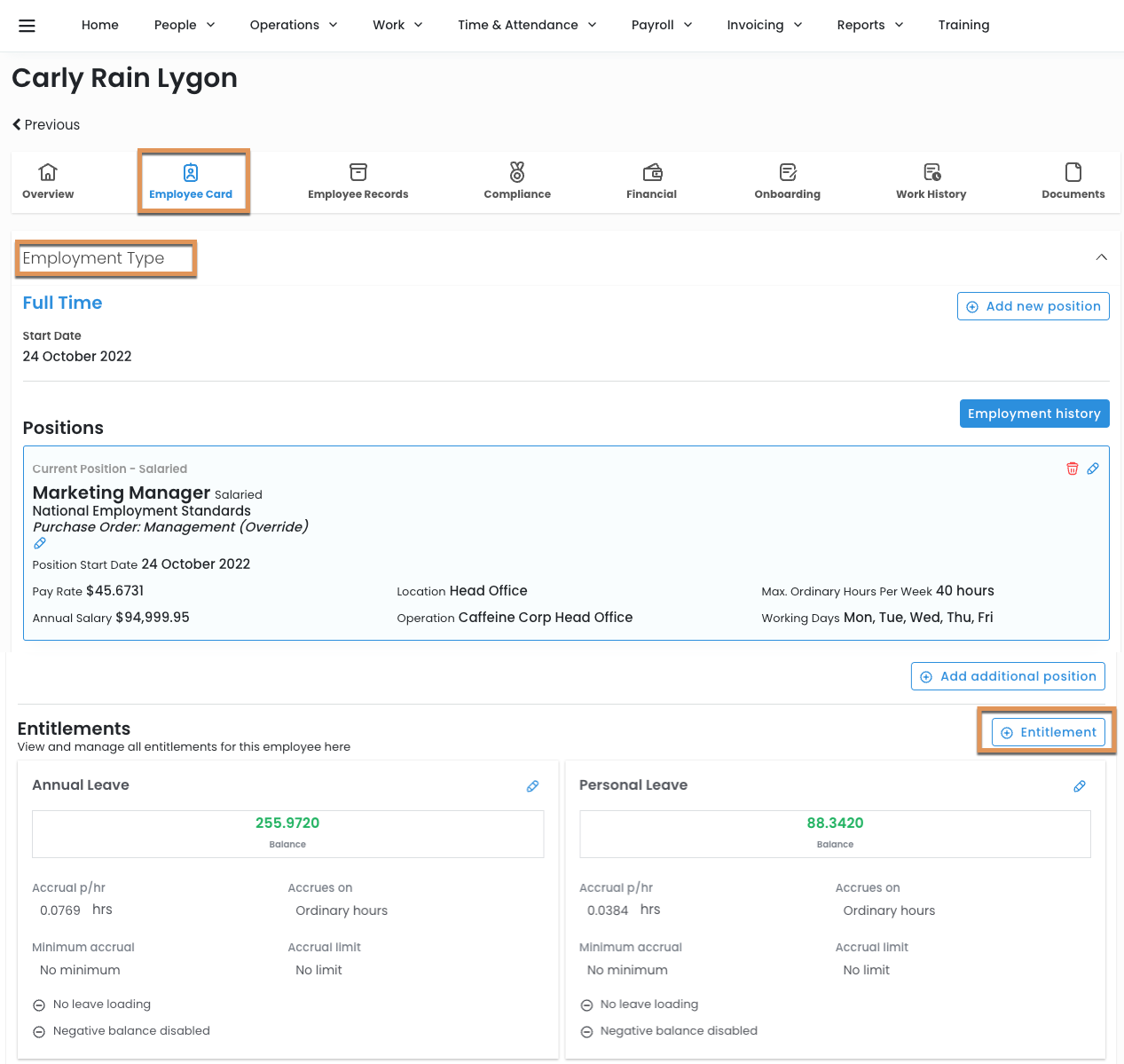Add a new Entitlement
The image size is (1124, 1064).
click(1048, 732)
